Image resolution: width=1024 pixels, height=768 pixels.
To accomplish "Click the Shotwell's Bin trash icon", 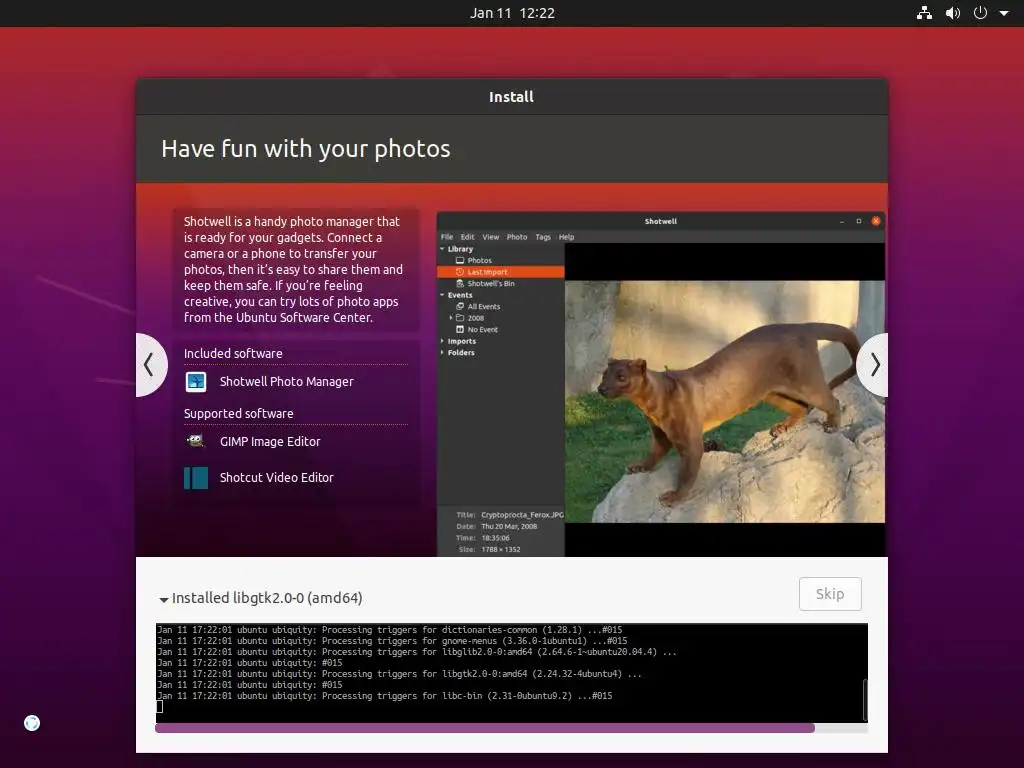I will point(460,284).
